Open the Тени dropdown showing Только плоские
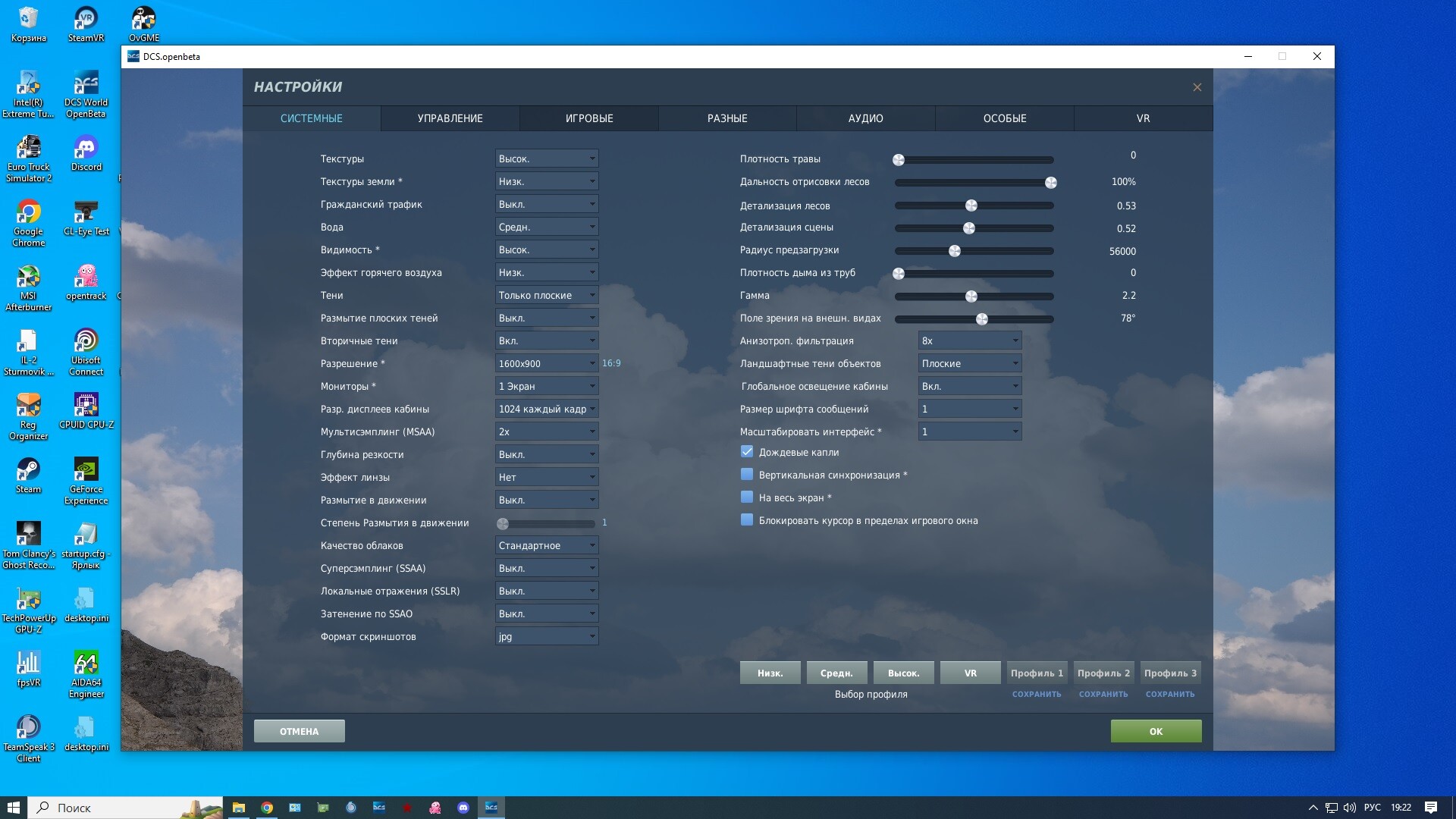 point(547,295)
